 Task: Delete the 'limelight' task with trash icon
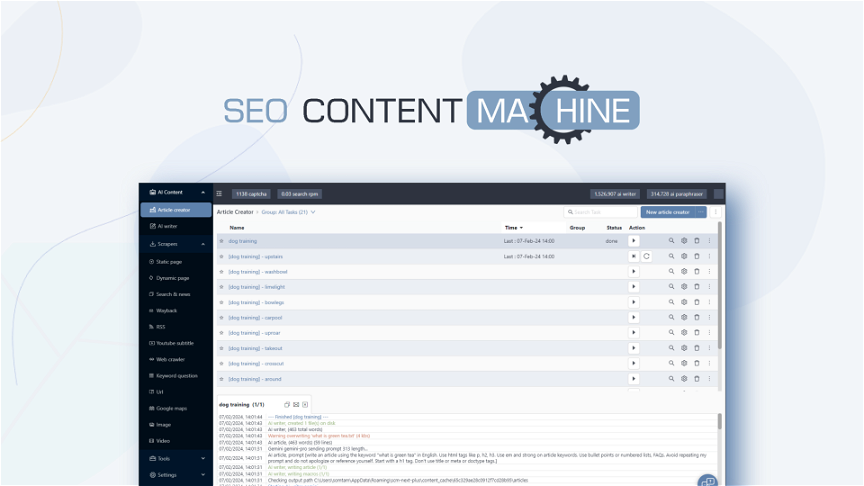pos(697,286)
